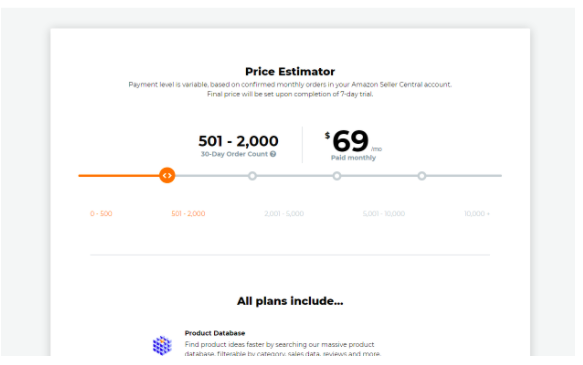Click the Price Estimator heading
Image resolution: width=583 pixels, height=365 pixels.
pyautogui.click(x=290, y=71)
